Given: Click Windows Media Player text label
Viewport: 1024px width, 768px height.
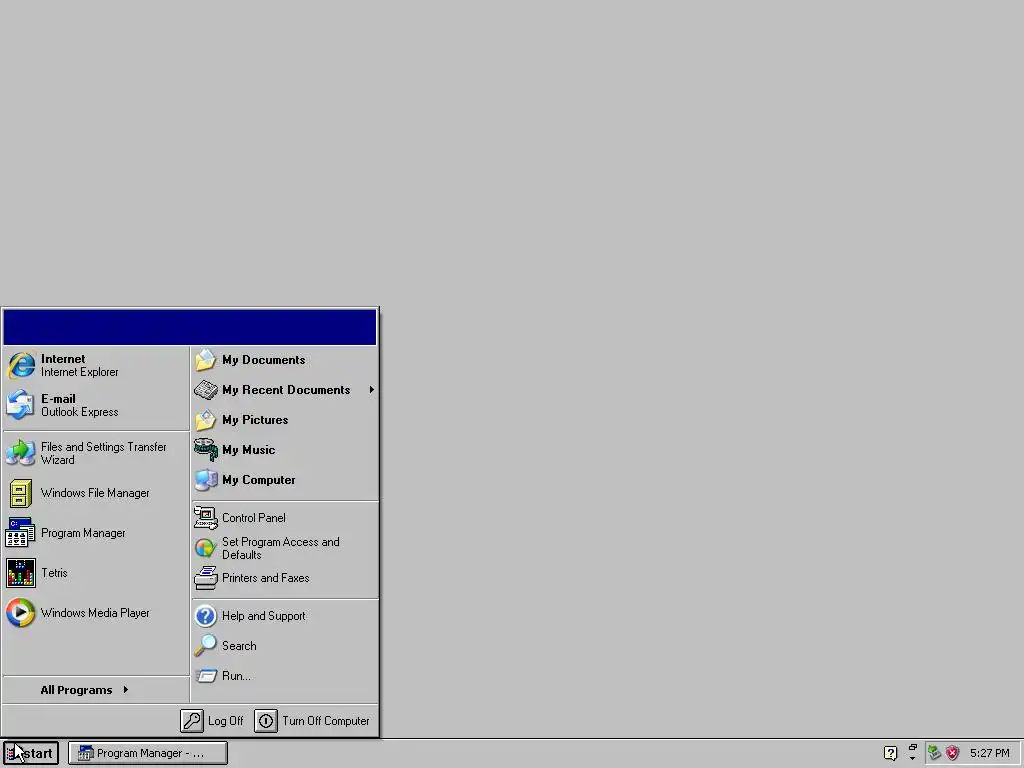Looking at the screenshot, I should click(x=95, y=613).
